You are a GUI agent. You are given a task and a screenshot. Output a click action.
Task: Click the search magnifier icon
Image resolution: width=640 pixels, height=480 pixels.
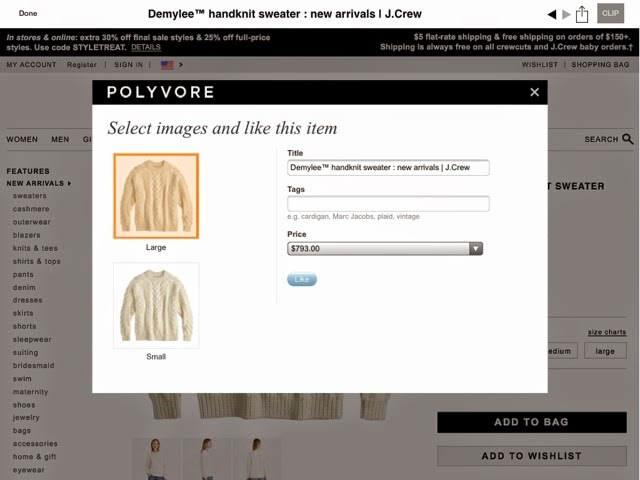point(628,139)
